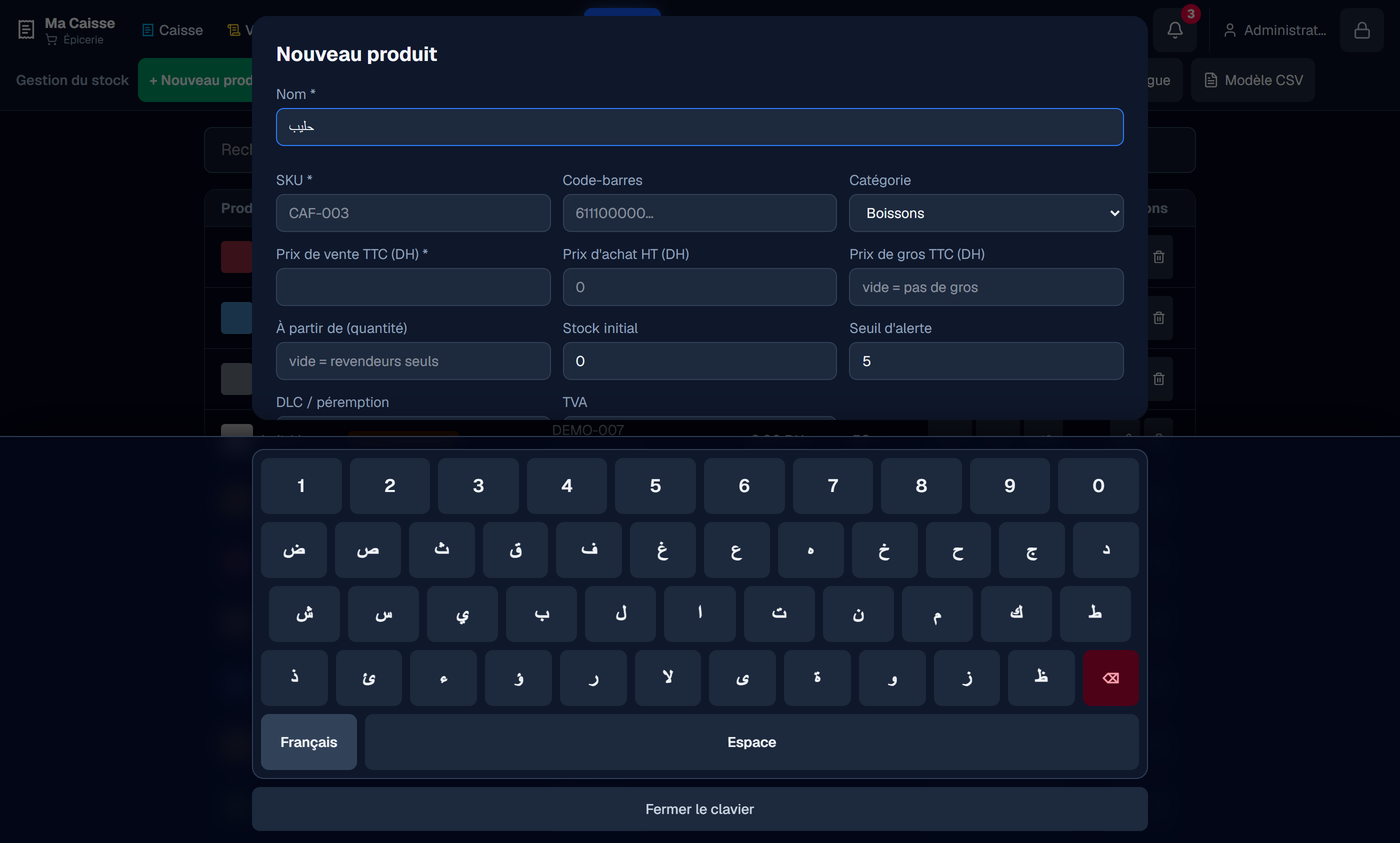Tap the 5 key on the keyboard
This screenshot has height=843, width=1400.
[x=655, y=486]
